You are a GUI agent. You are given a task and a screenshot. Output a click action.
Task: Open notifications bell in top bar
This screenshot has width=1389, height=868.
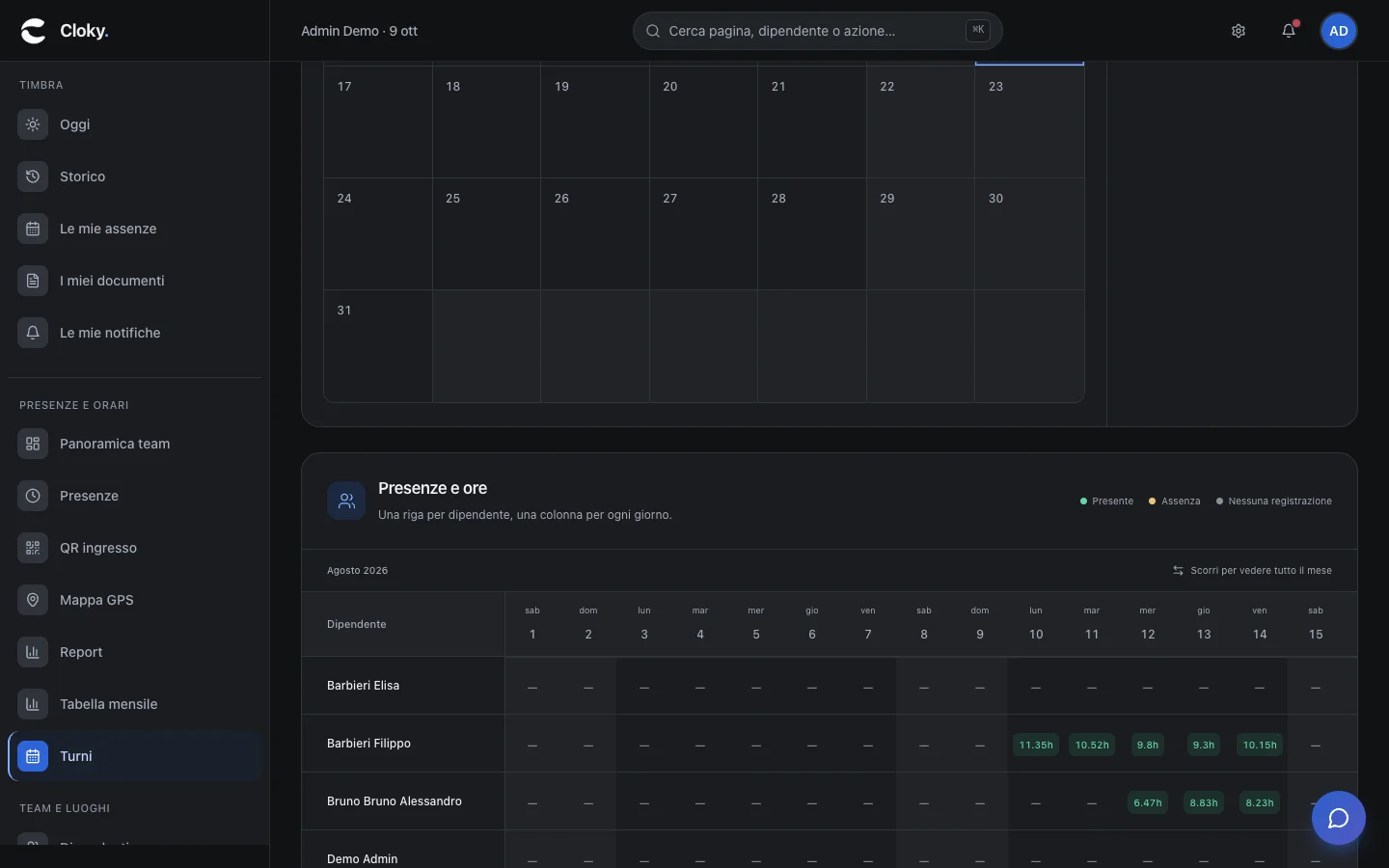tap(1289, 31)
